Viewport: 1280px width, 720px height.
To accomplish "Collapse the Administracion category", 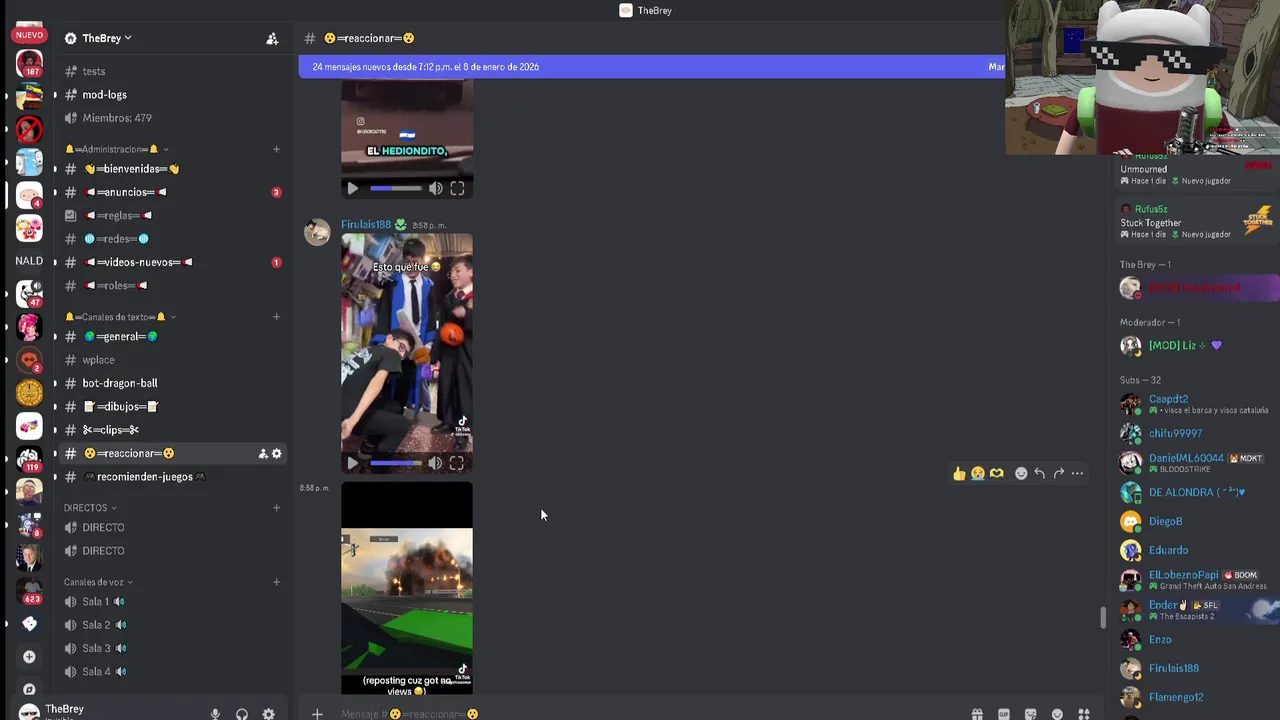I will [x=117, y=149].
